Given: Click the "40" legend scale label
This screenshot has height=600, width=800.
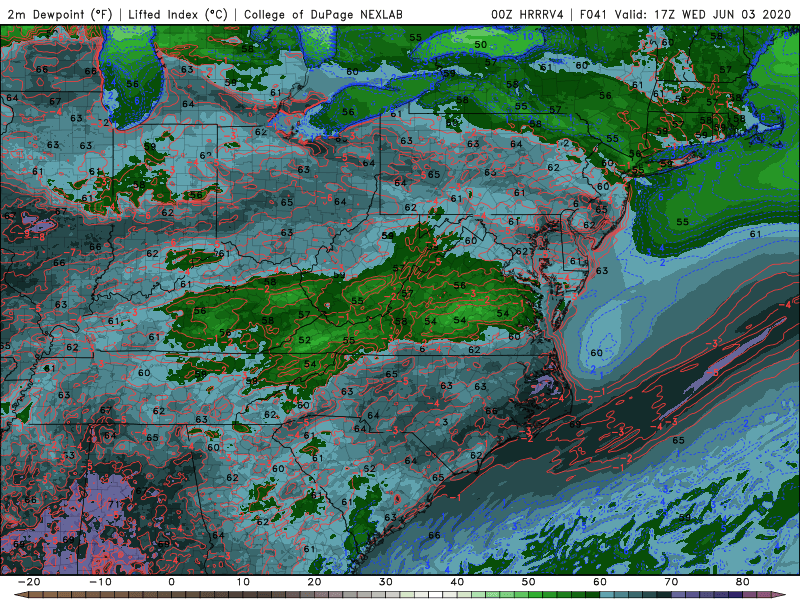Looking at the screenshot, I should click(x=457, y=582).
